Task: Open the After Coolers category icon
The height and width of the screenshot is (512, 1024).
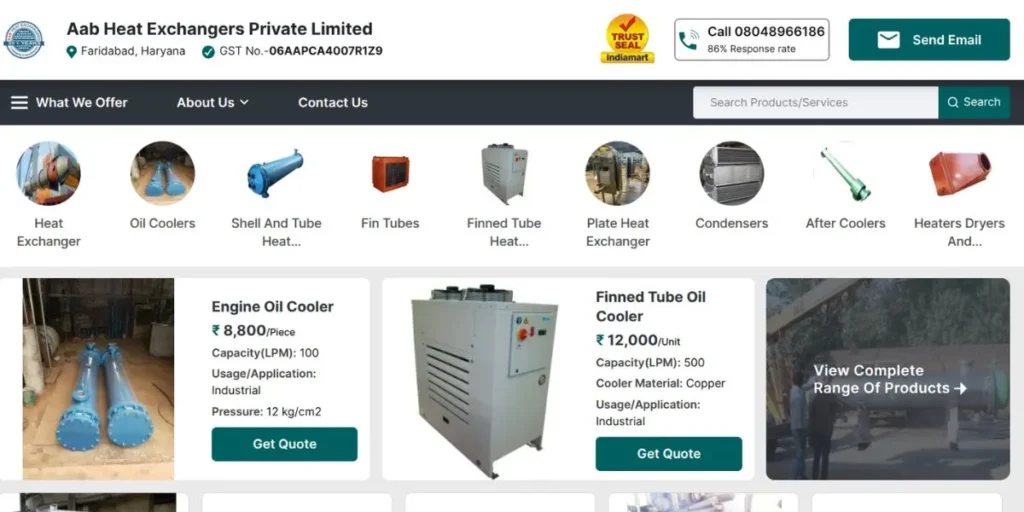Action: [x=845, y=173]
